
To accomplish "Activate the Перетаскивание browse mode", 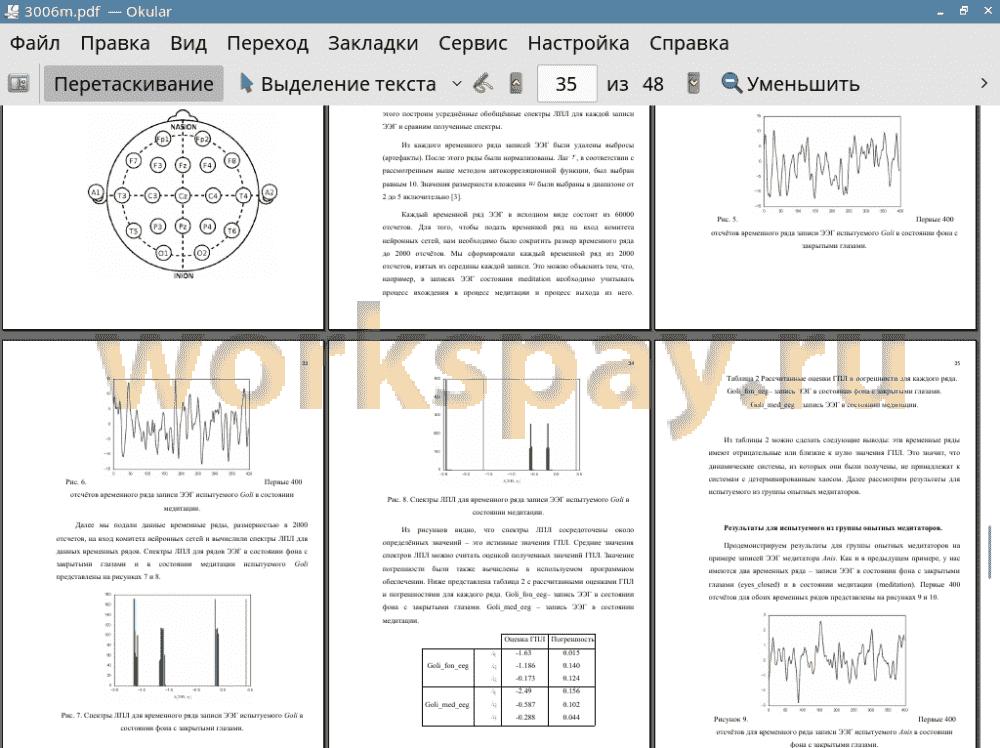I will [x=133, y=84].
